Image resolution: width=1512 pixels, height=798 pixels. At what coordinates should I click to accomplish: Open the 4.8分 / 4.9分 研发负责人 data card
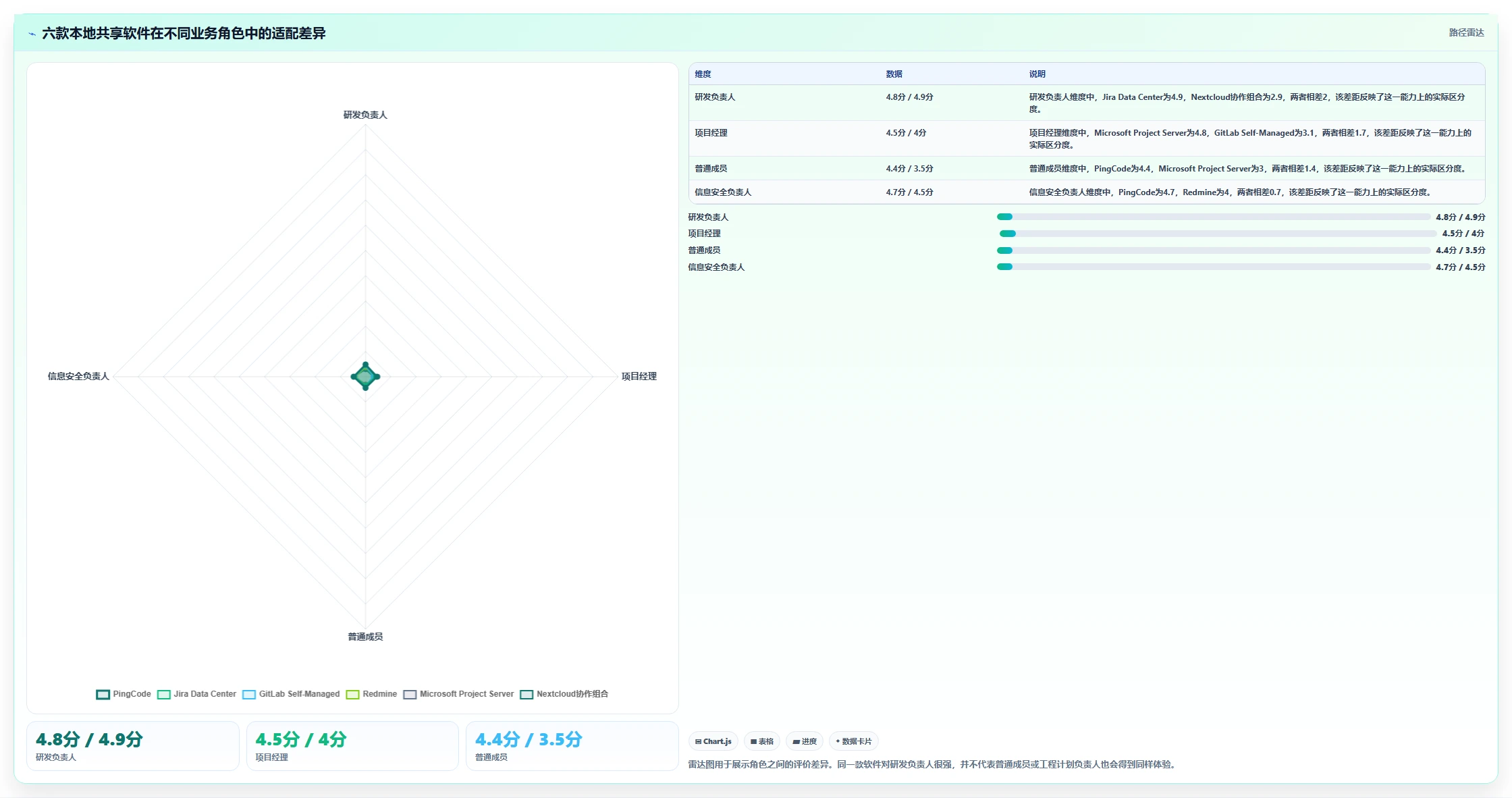point(133,746)
